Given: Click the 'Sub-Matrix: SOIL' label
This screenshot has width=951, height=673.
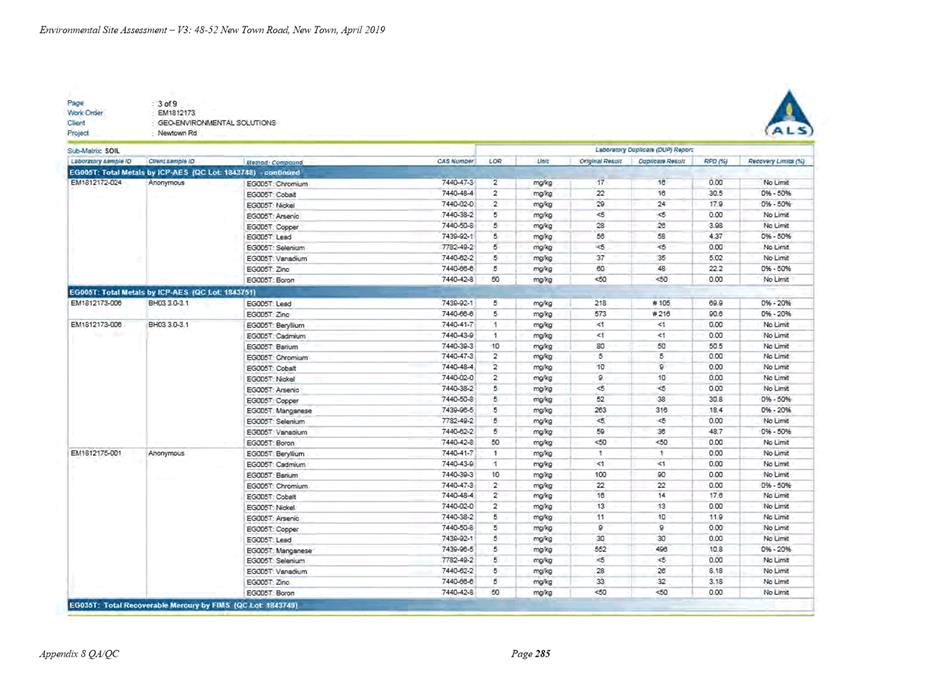Looking at the screenshot, I should pos(94,151).
